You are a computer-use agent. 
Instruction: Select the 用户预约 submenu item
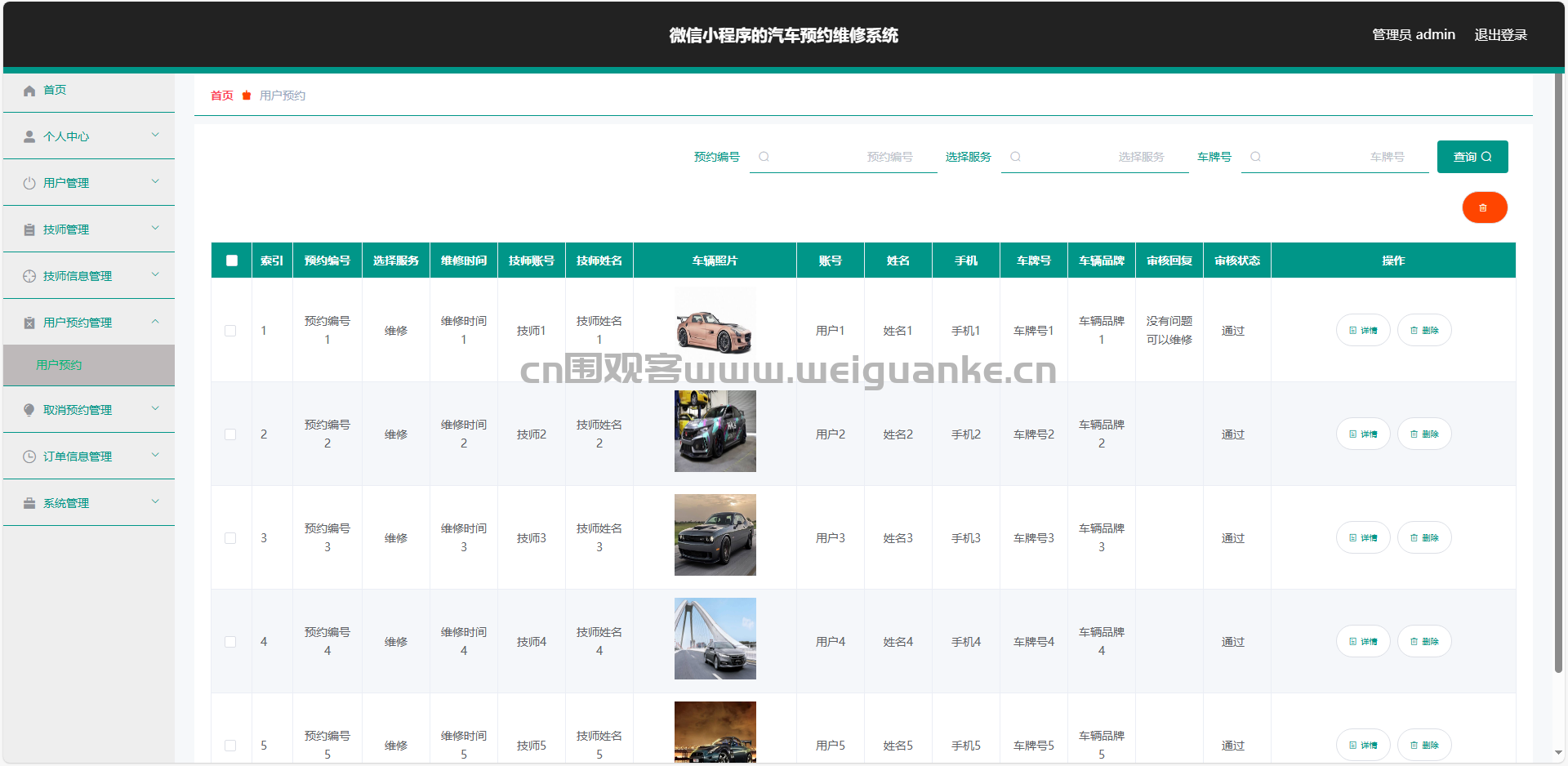89,365
